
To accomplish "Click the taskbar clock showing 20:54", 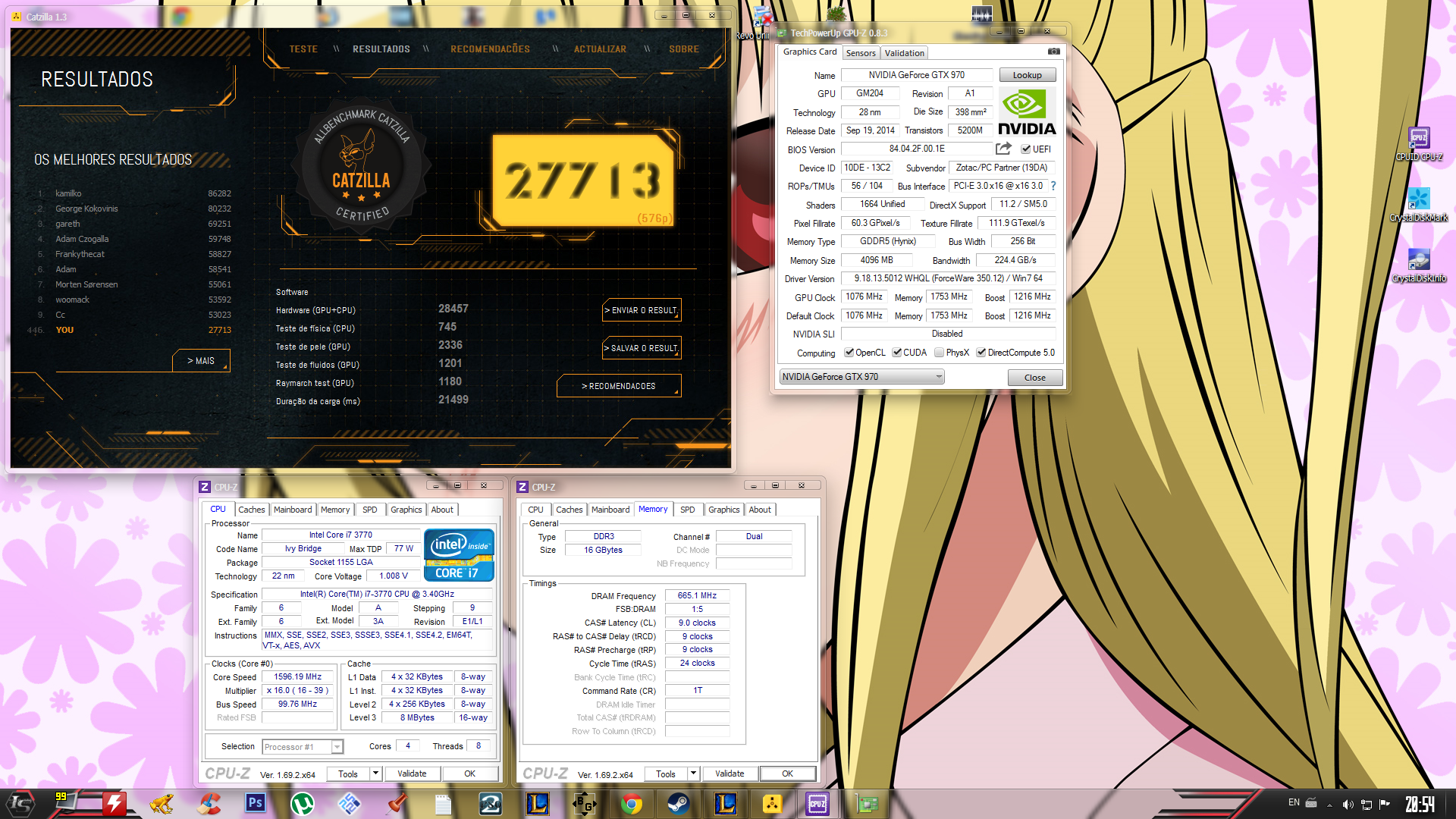I will click(1420, 804).
